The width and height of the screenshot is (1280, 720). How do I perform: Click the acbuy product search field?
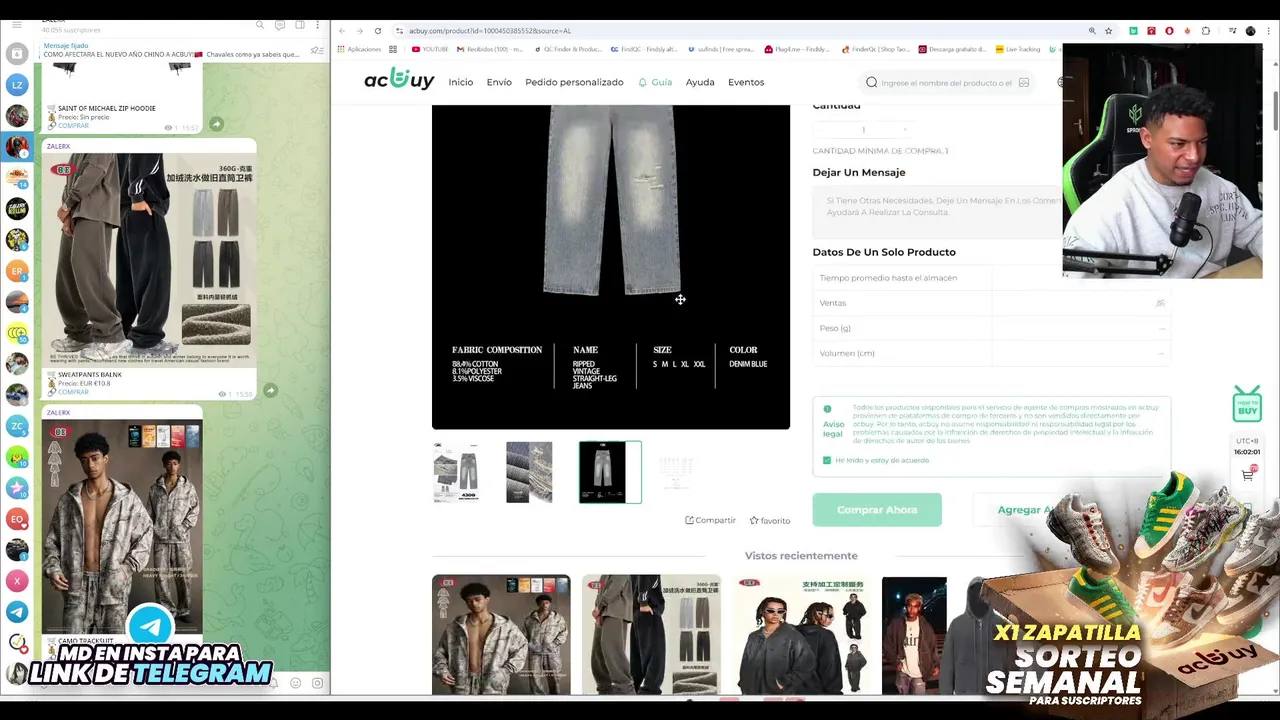(946, 83)
